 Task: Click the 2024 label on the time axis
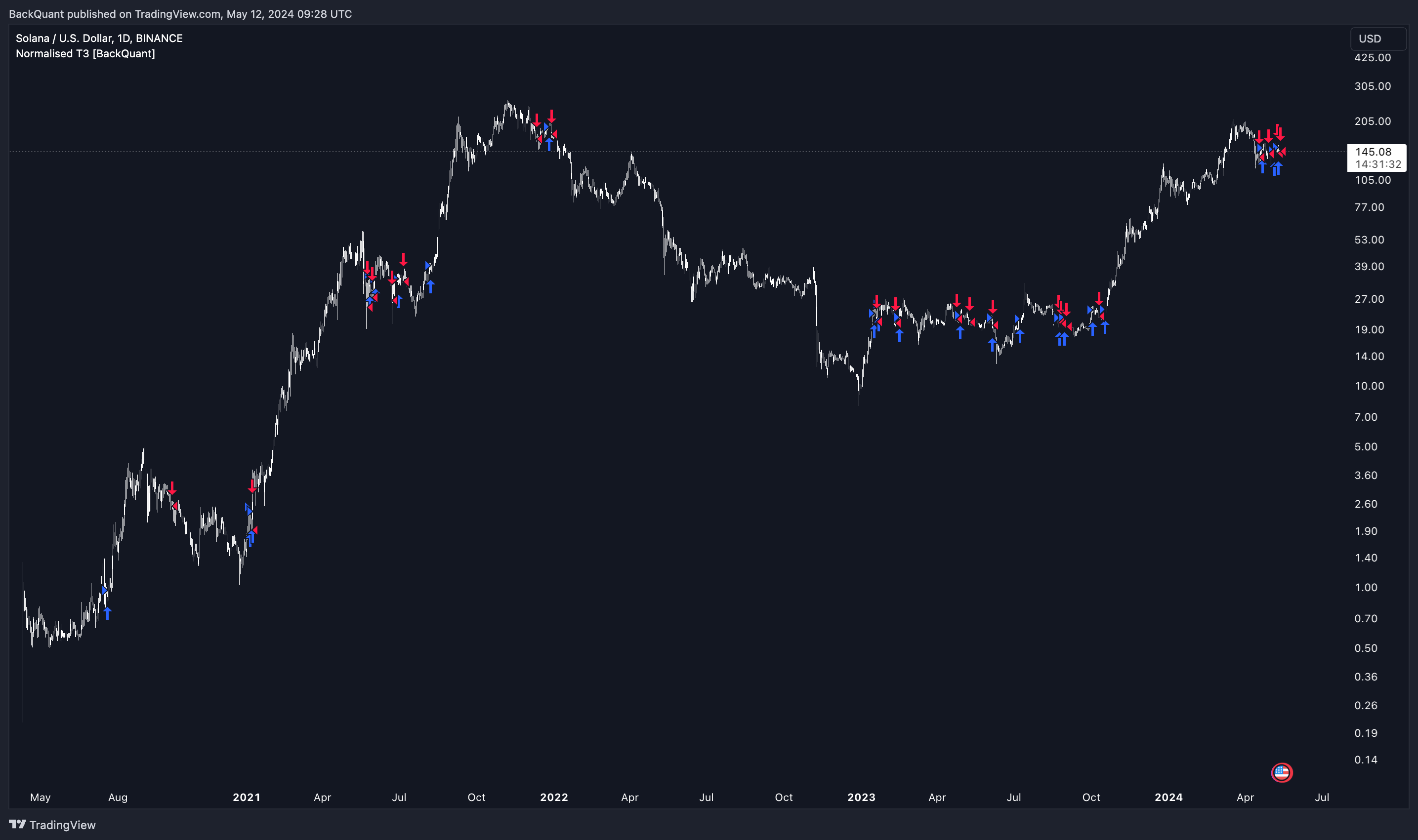pos(1168,797)
